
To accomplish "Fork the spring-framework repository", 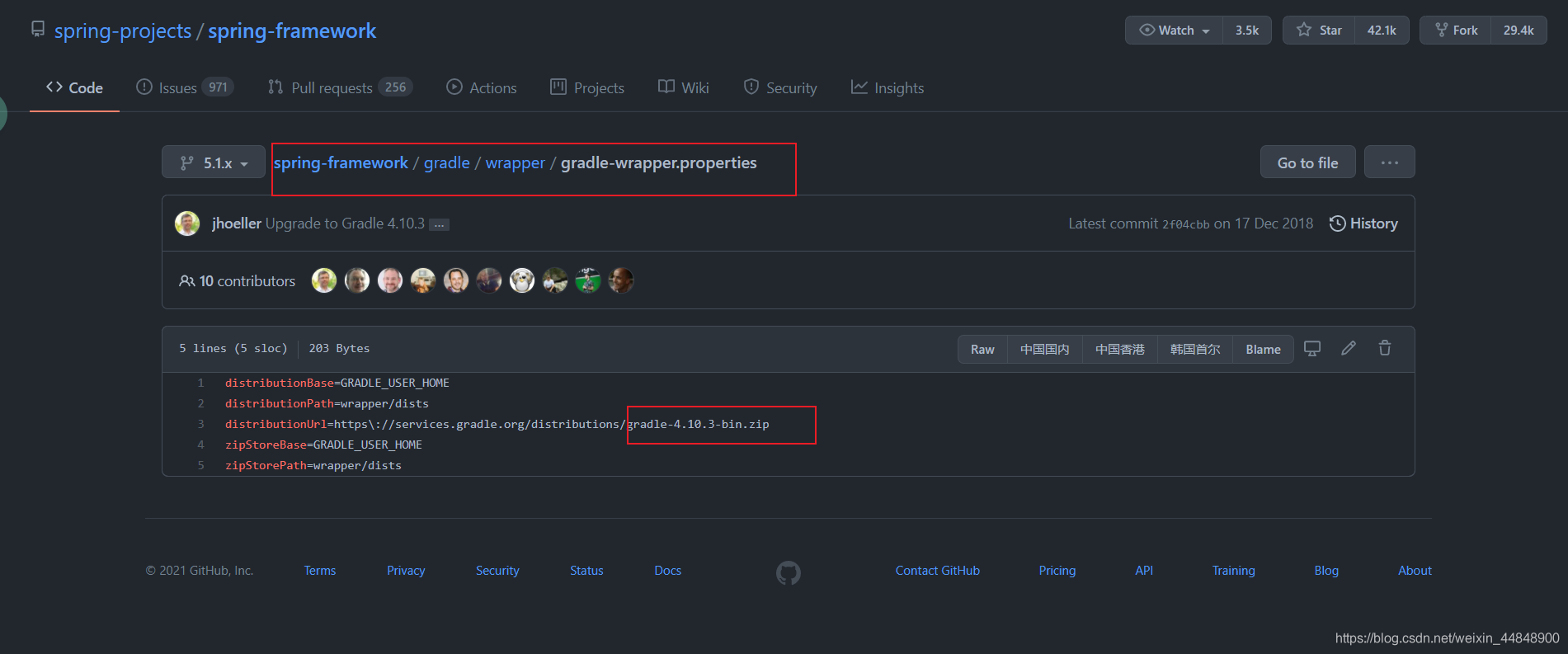I will pyautogui.click(x=1456, y=31).
